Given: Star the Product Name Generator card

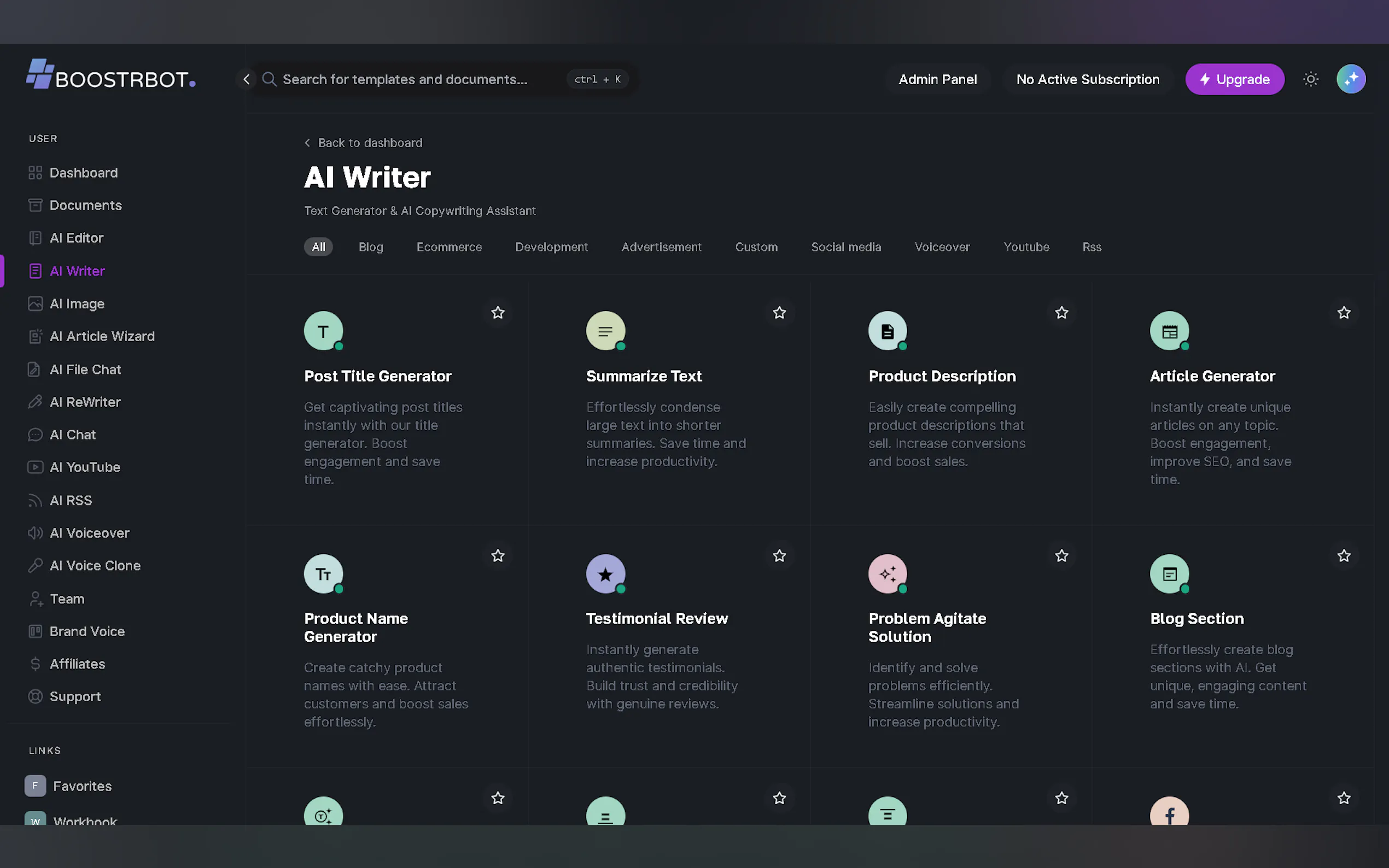Looking at the screenshot, I should tap(497, 556).
